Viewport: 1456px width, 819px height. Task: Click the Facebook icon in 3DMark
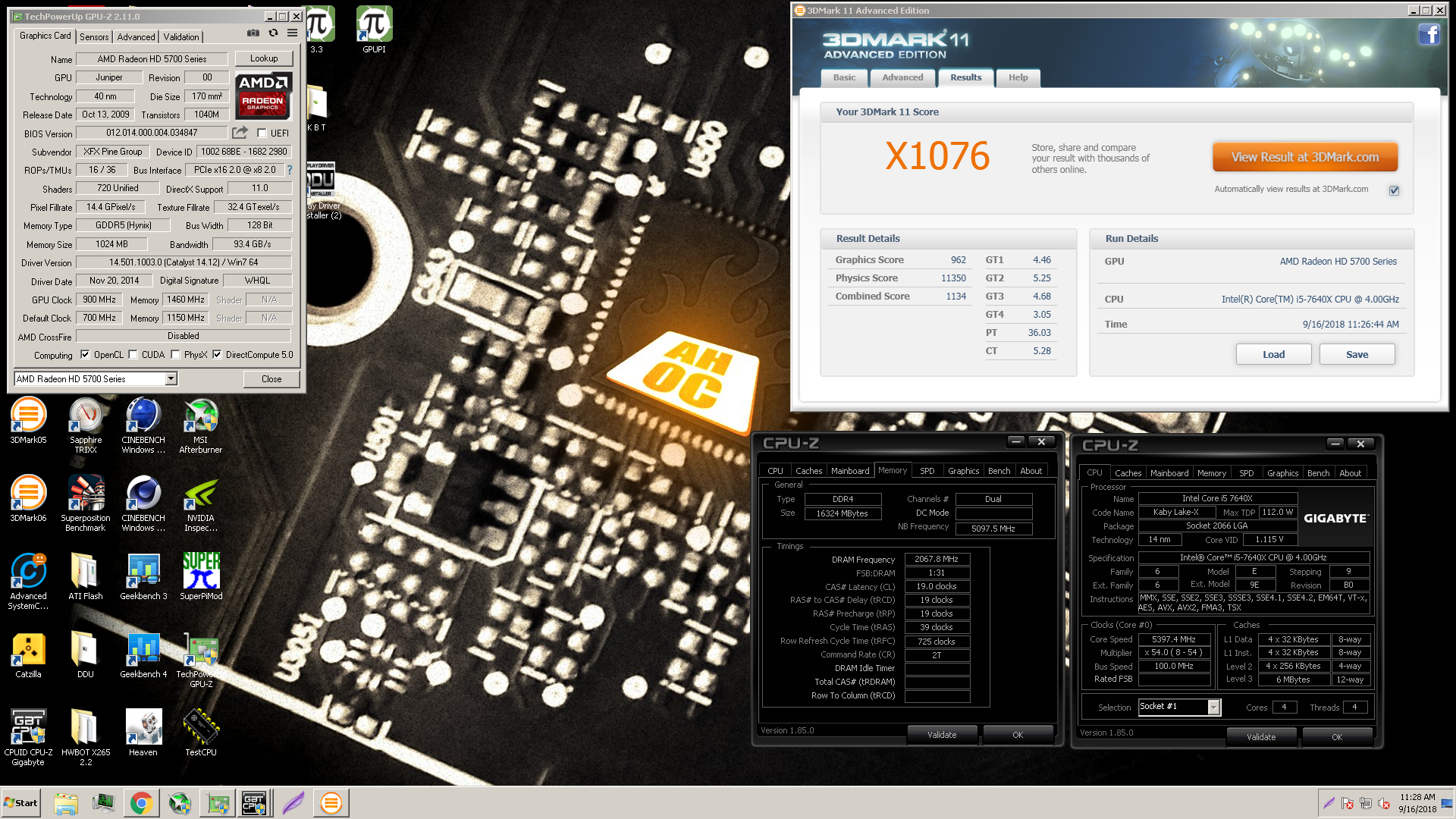pyautogui.click(x=1429, y=35)
